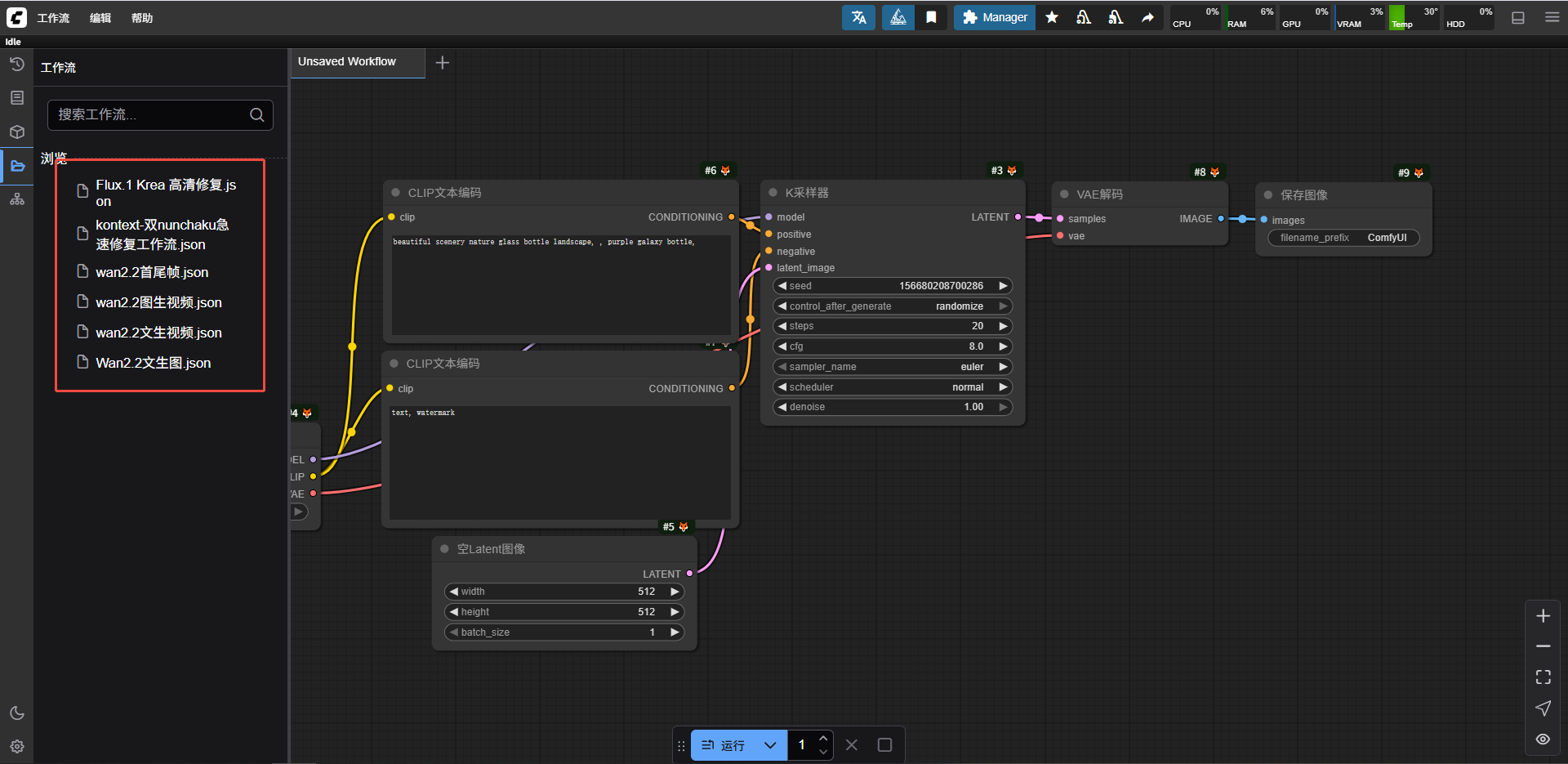Click the first unload models icon

pos(1084,17)
